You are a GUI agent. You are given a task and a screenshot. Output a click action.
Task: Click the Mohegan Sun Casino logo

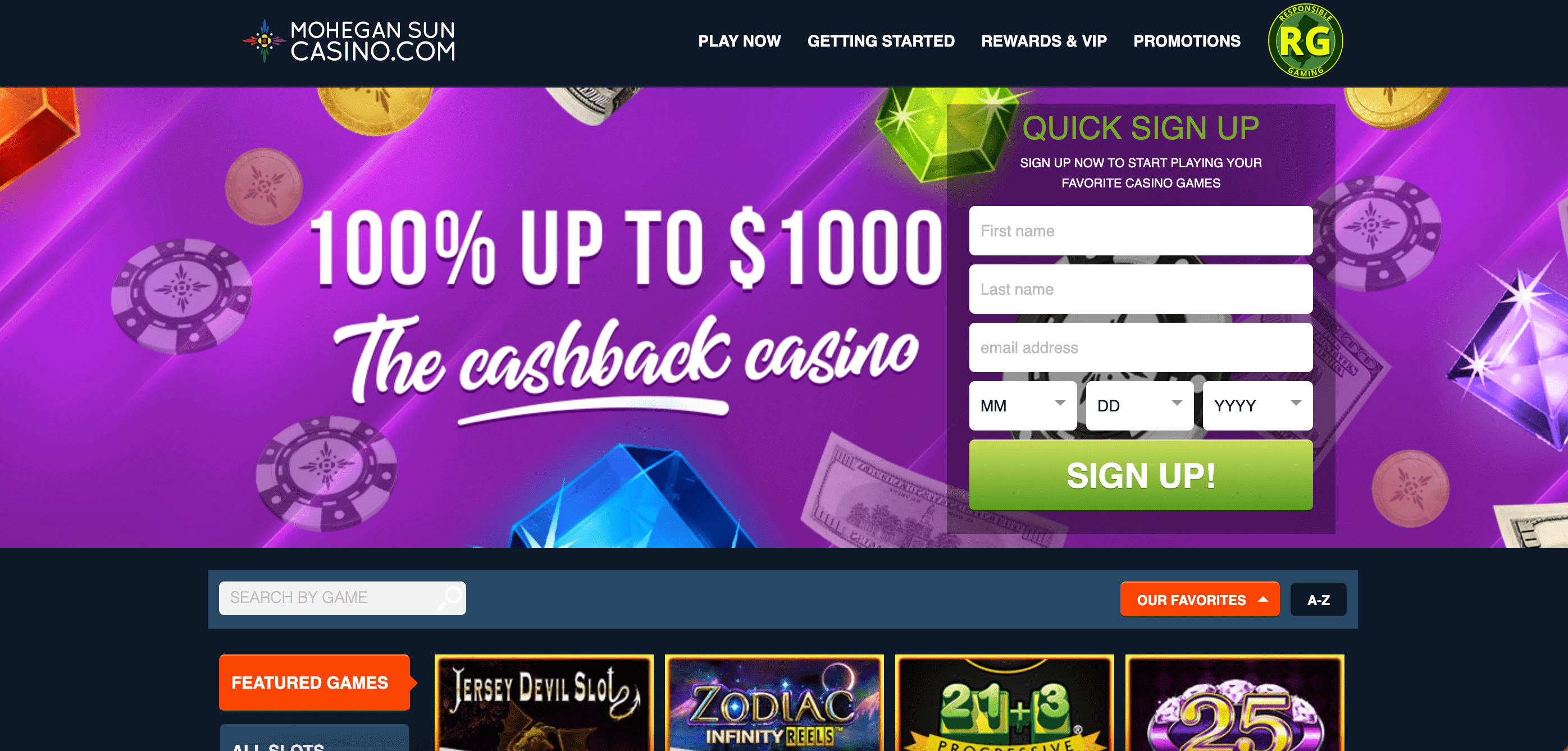point(349,41)
